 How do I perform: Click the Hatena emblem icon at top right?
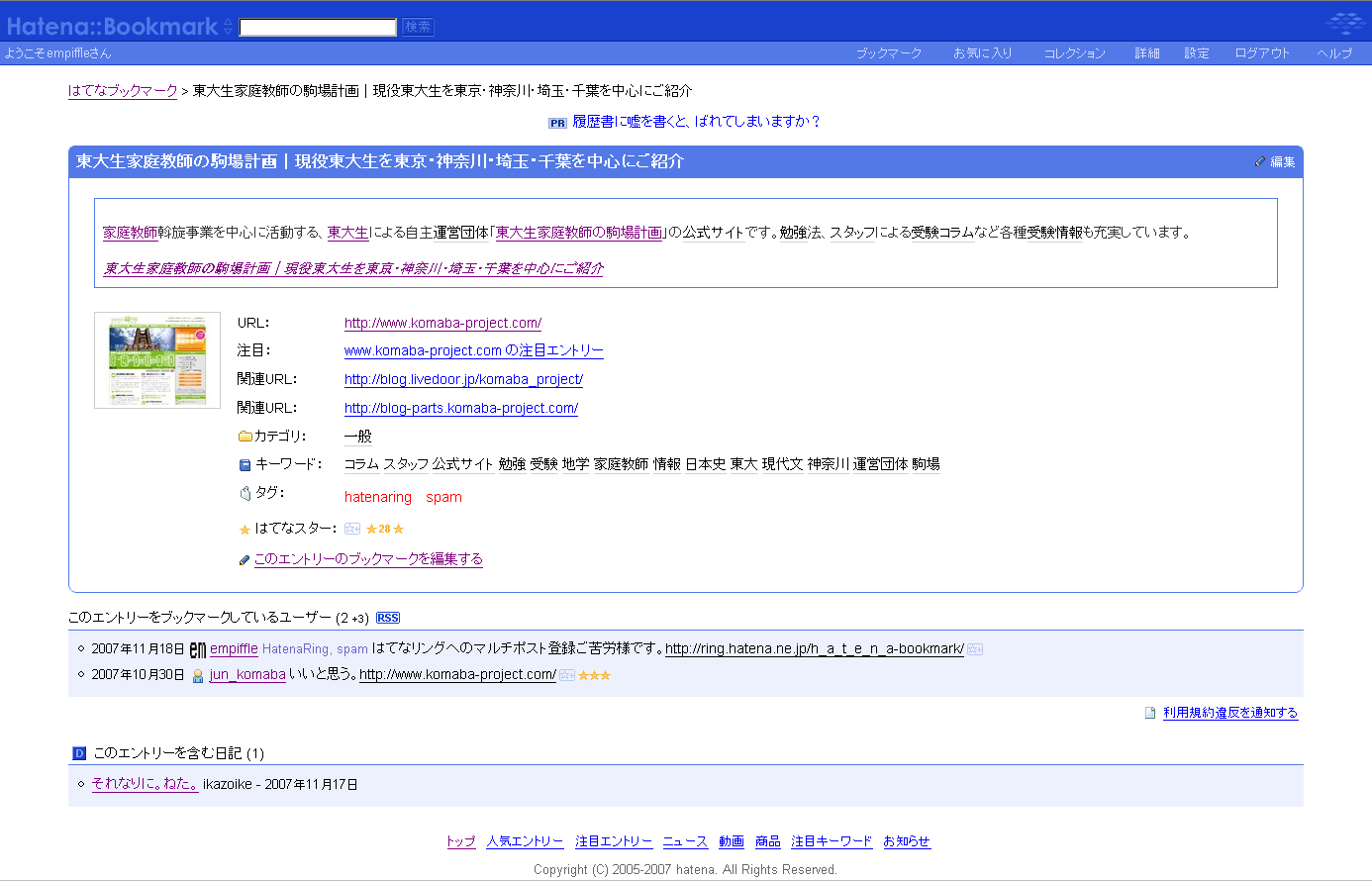(x=1345, y=23)
